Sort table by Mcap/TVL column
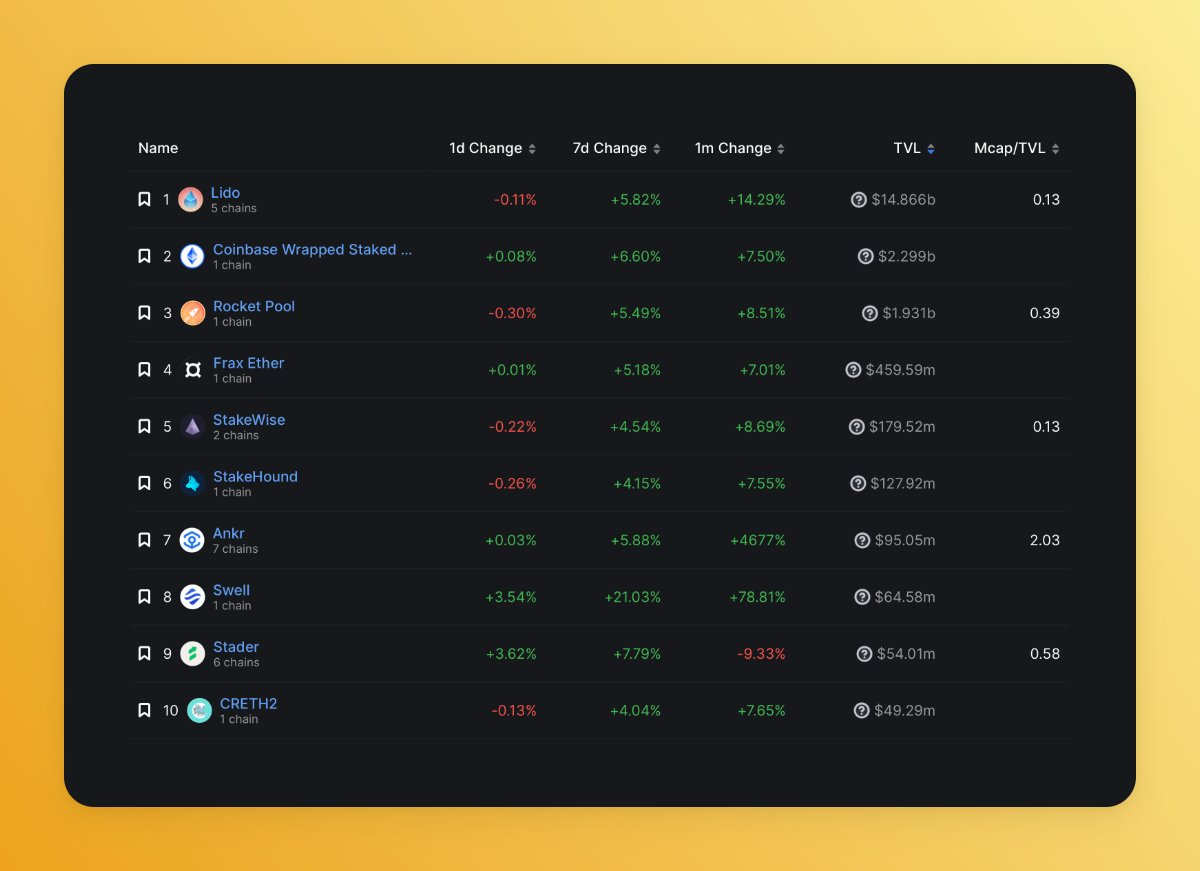This screenshot has width=1200, height=871. [1017, 148]
